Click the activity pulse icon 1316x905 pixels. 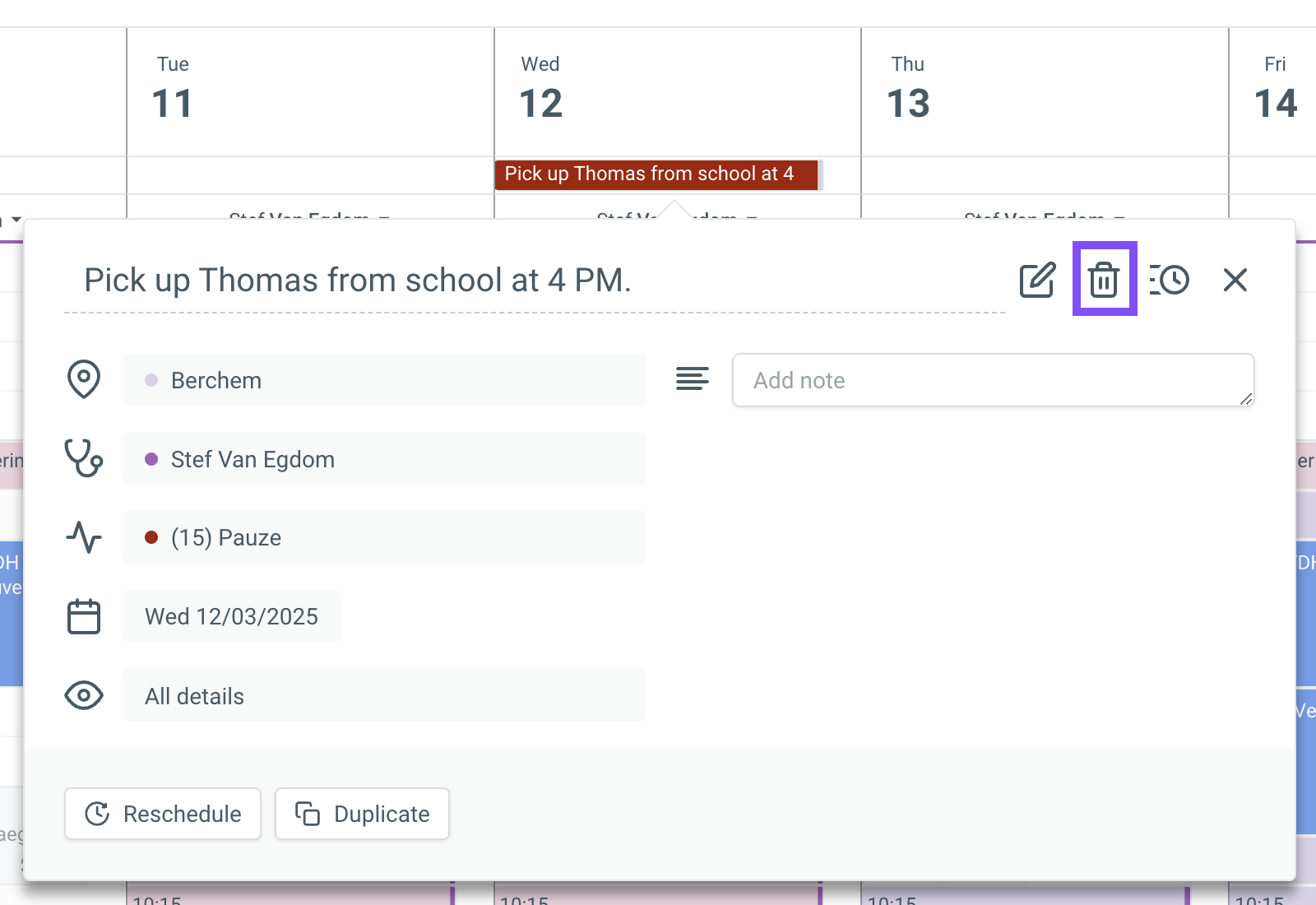click(x=84, y=537)
